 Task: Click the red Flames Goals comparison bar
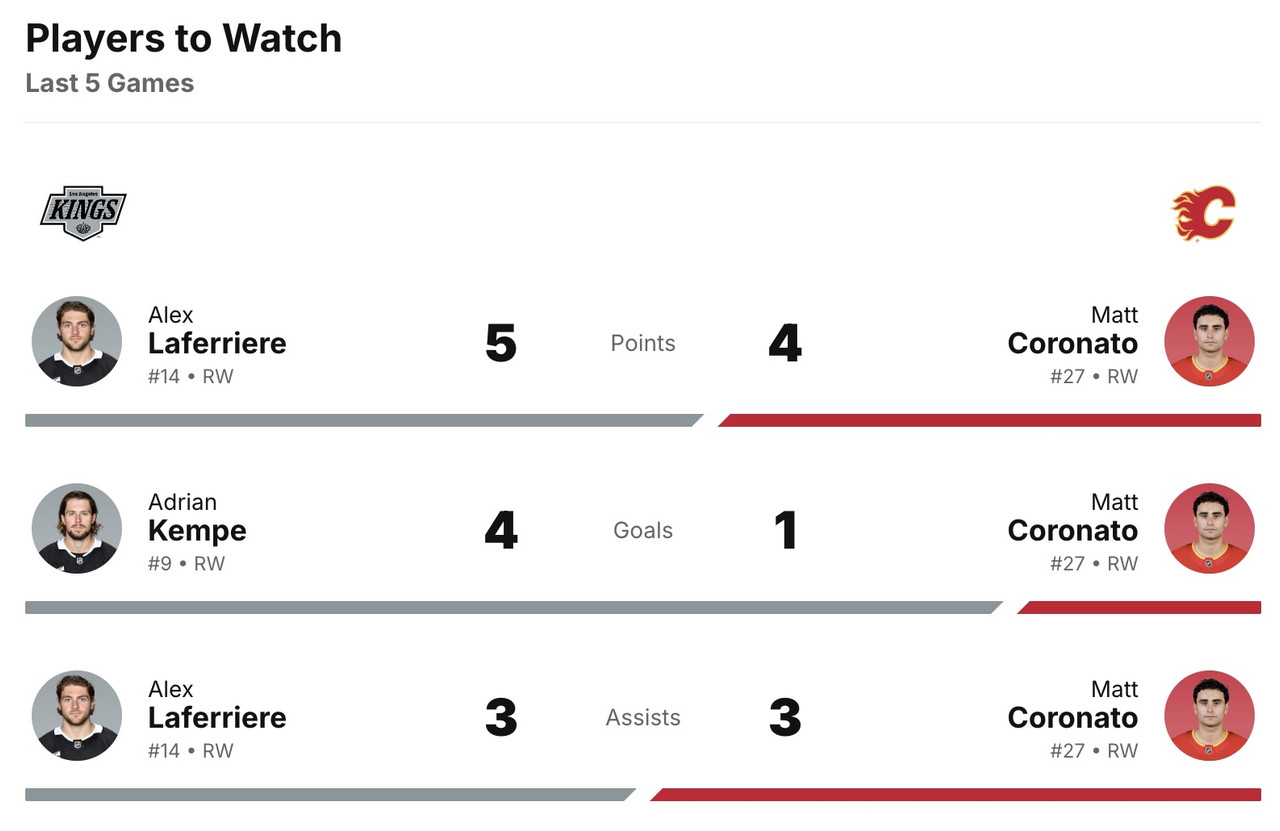(1140, 607)
